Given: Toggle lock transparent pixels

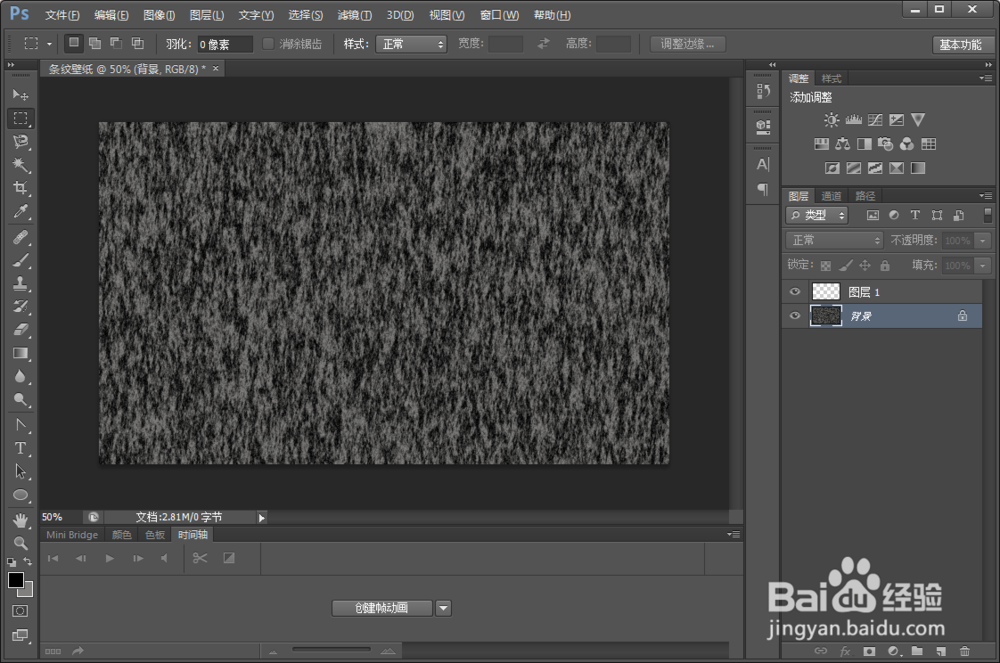Looking at the screenshot, I should pyautogui.click(x=826, y=265).
